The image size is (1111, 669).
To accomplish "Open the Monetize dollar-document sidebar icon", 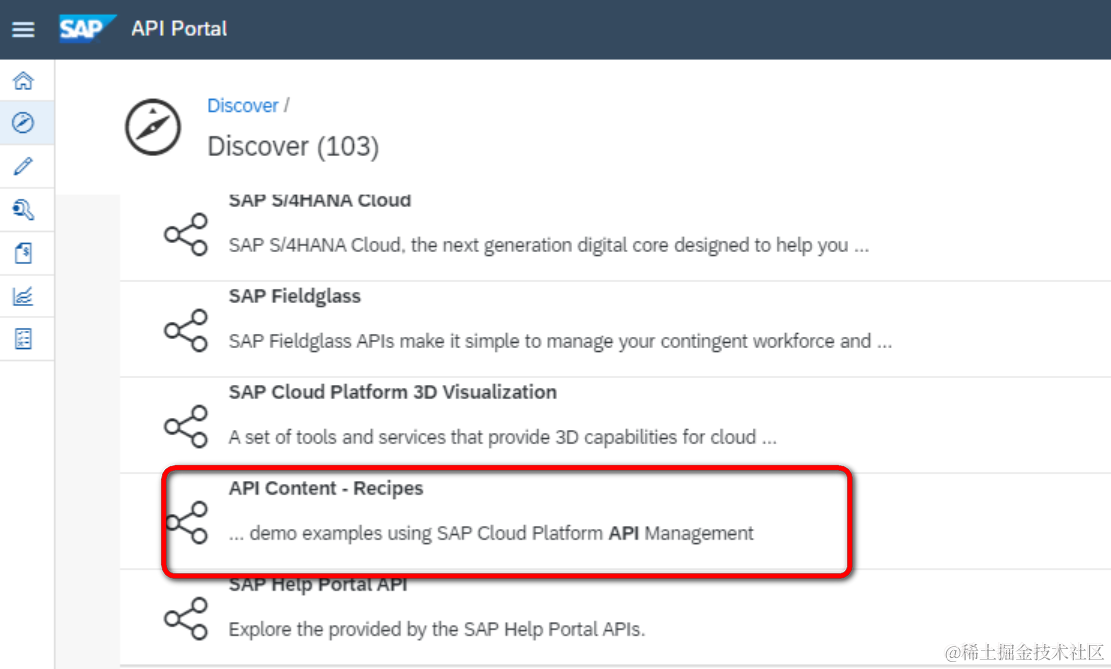I will coord(23,253).
